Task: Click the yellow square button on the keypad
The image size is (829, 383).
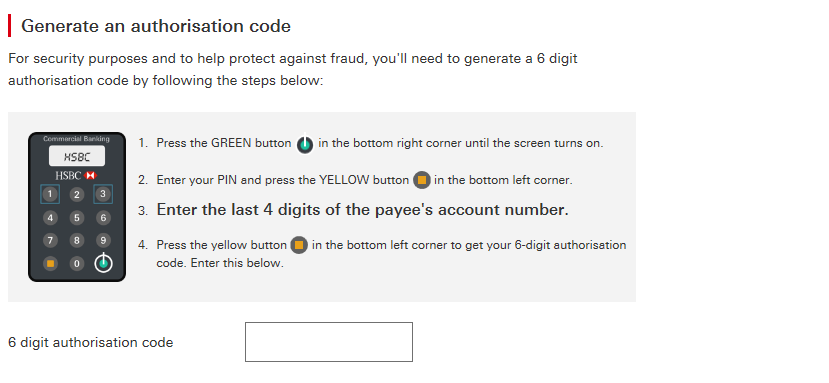Action: [50, 263]
